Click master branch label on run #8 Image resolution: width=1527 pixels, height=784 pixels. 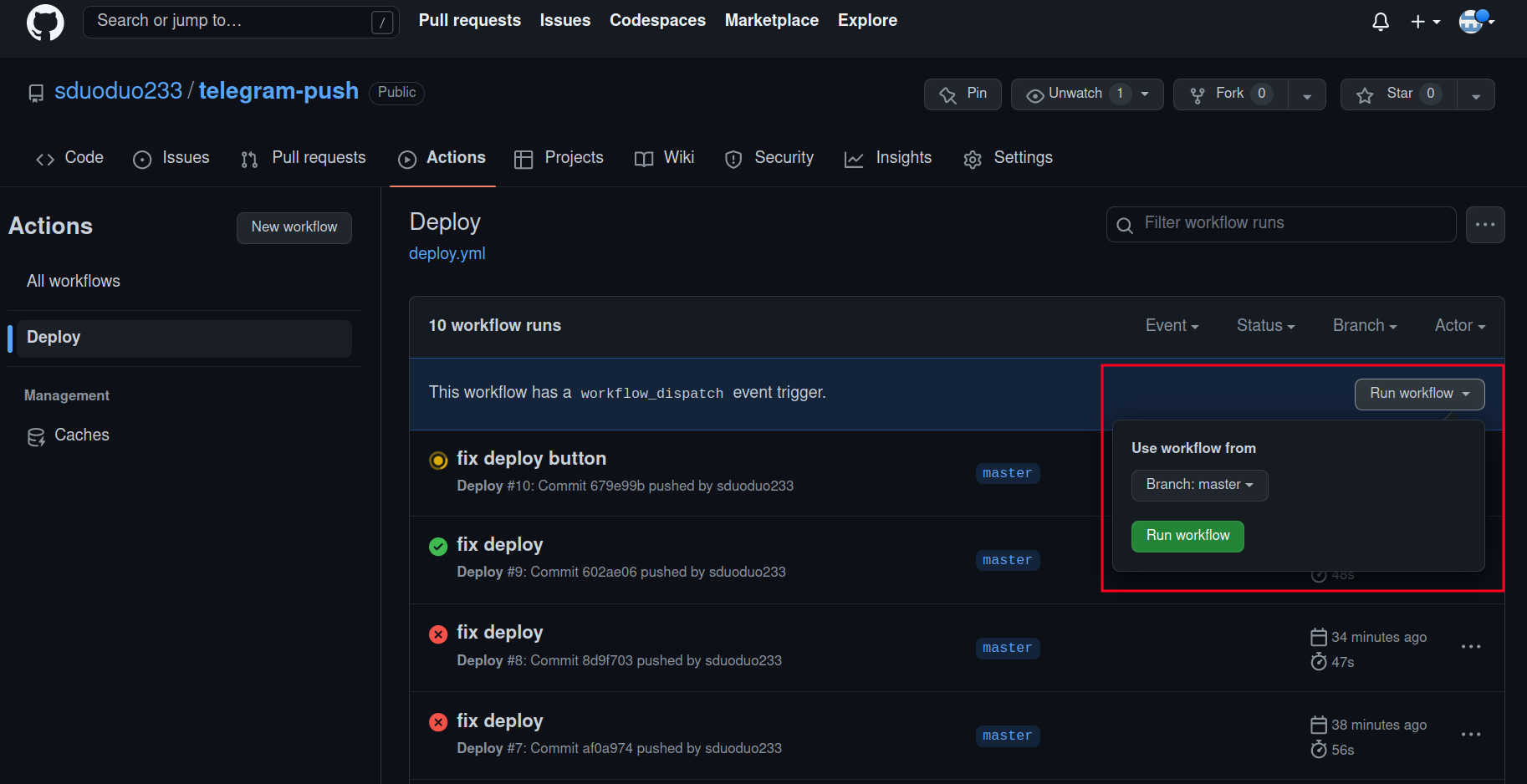(x=1008, y=648)
